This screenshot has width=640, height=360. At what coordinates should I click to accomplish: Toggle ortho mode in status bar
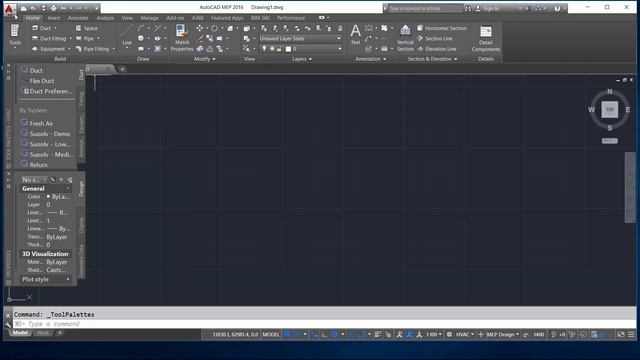[x=324, y=334]
